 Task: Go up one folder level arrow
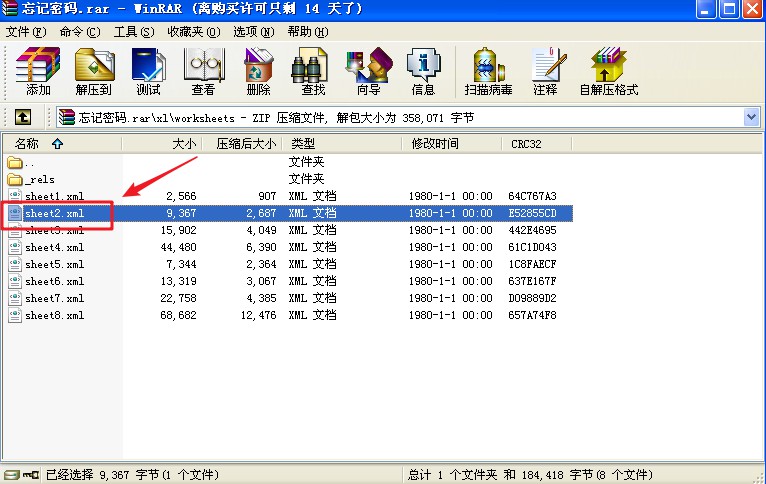(23, 117)
